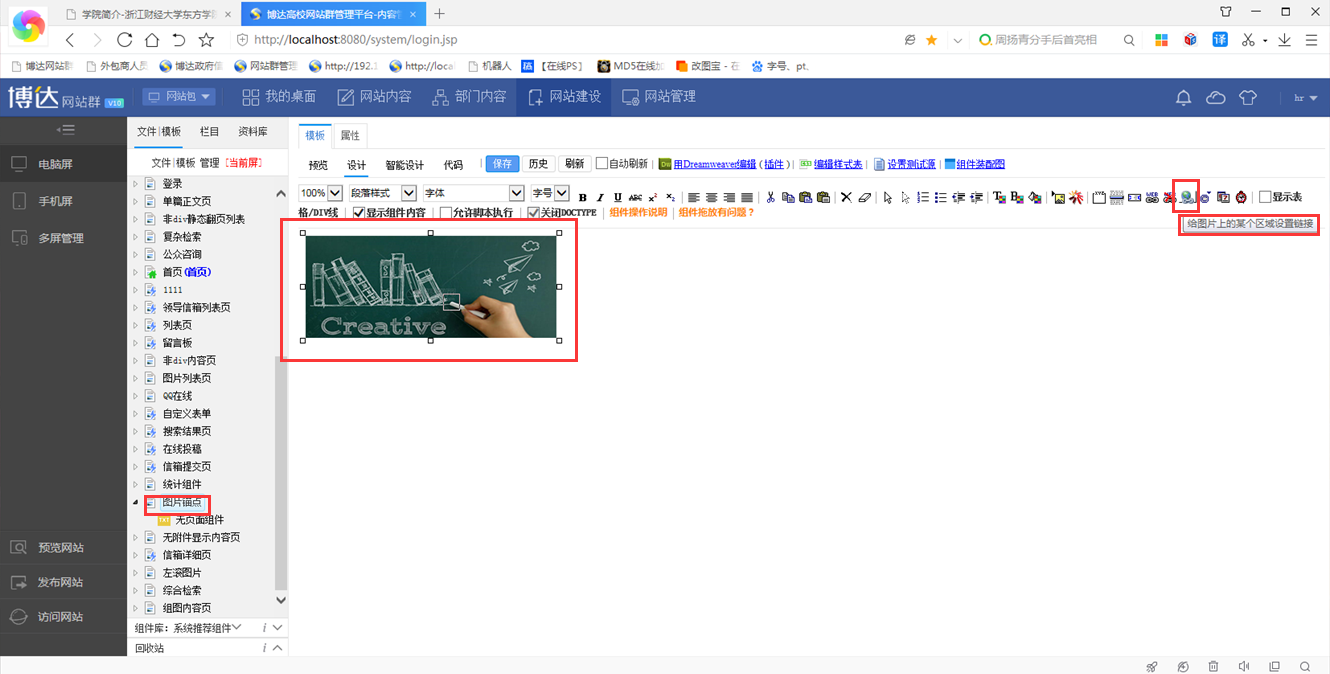The width and height of the screenshot is (1330, 674).
Task: Open the 组件操作说明 help link
Action: (x=638, y=213)
